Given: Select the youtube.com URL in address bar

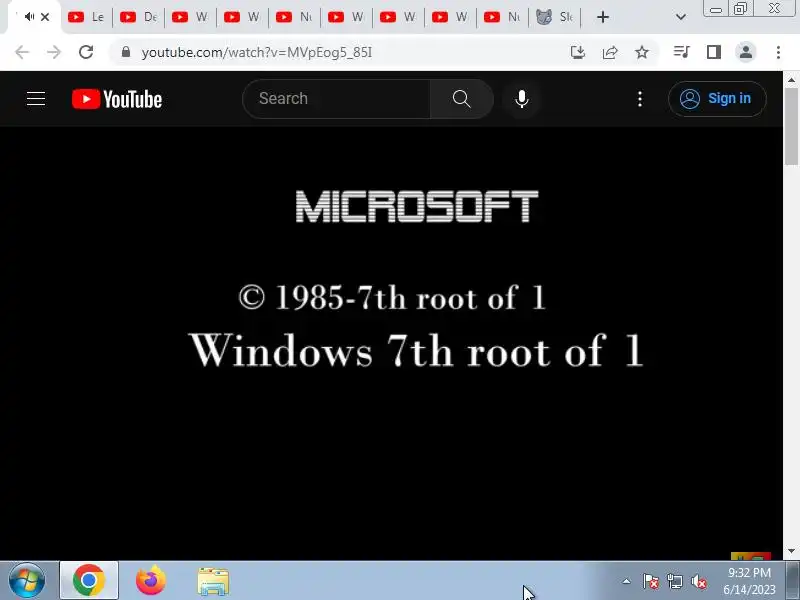Looking at the screenshot, I should pyautogui.click(x=257, y=53).
